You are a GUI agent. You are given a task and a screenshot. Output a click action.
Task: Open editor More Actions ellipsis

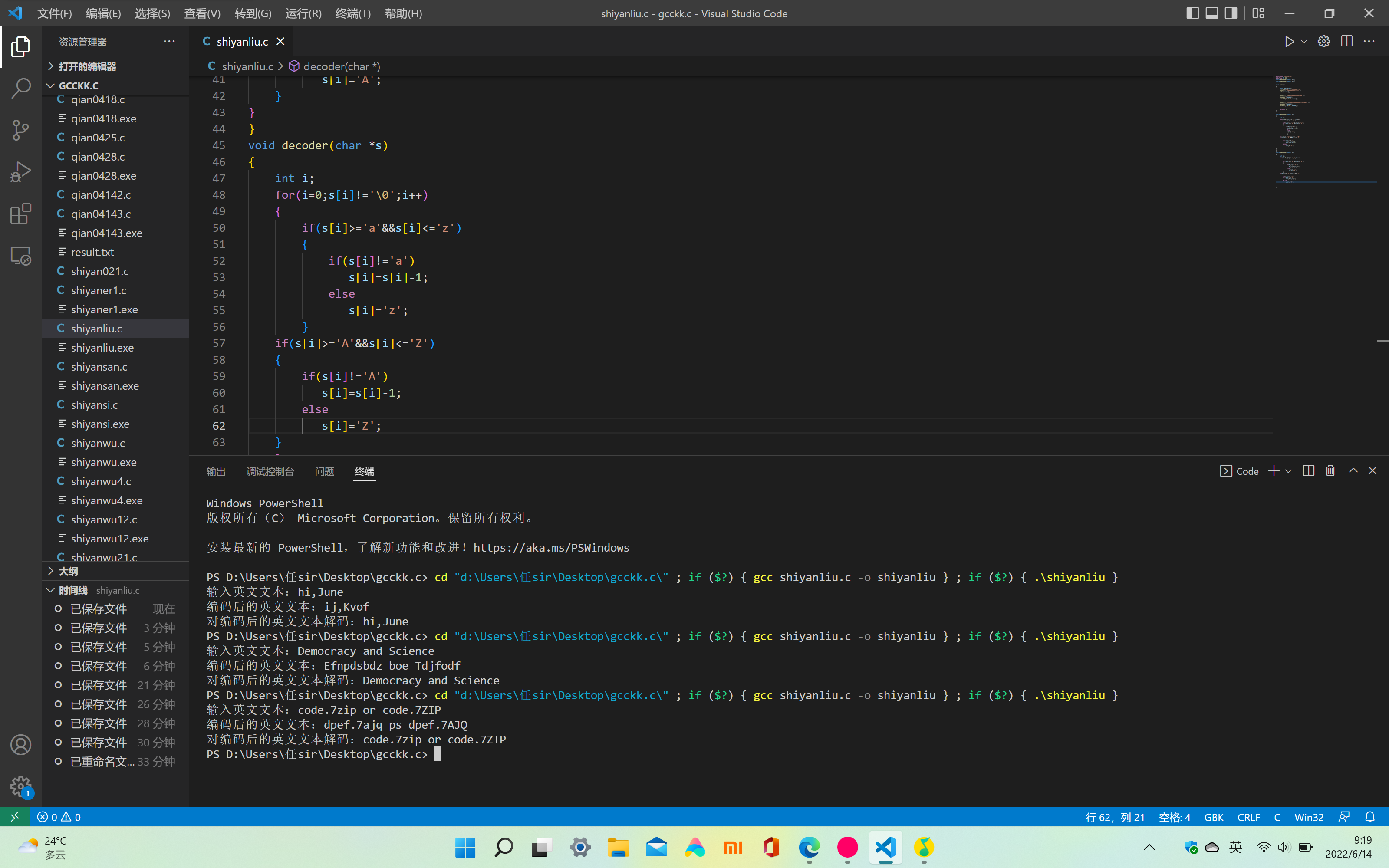click(x=1369, y=41)
